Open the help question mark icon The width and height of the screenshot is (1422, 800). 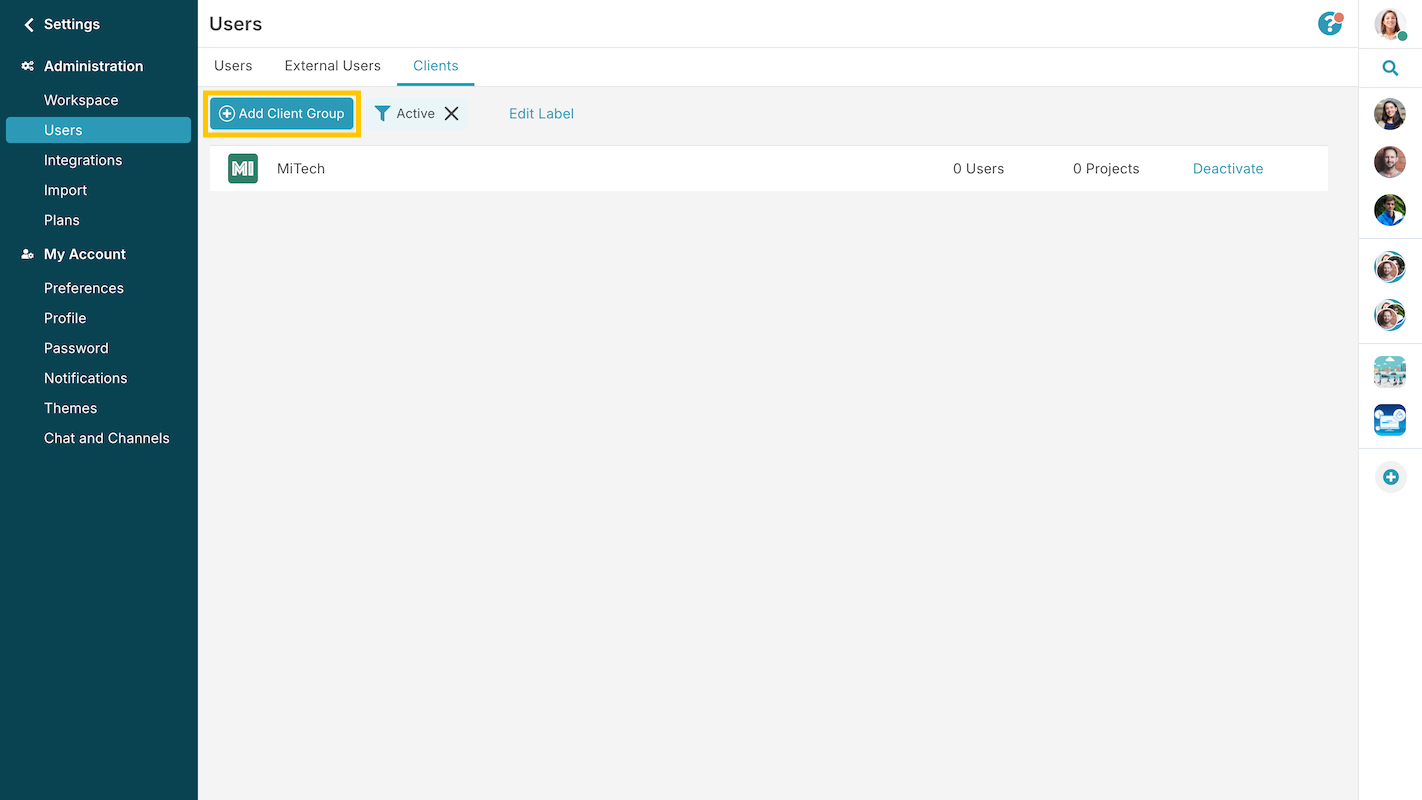click(1330, 23)
